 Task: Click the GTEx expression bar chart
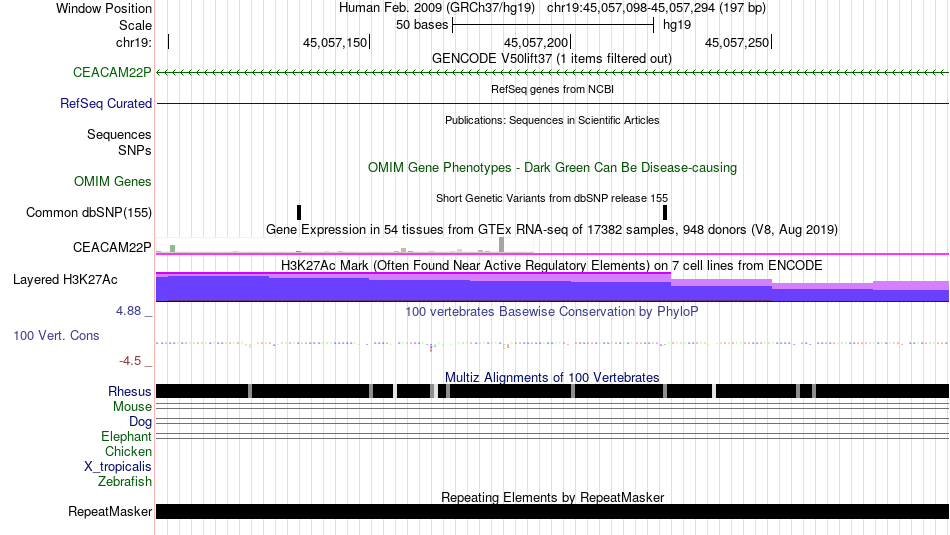click(345, 245)
